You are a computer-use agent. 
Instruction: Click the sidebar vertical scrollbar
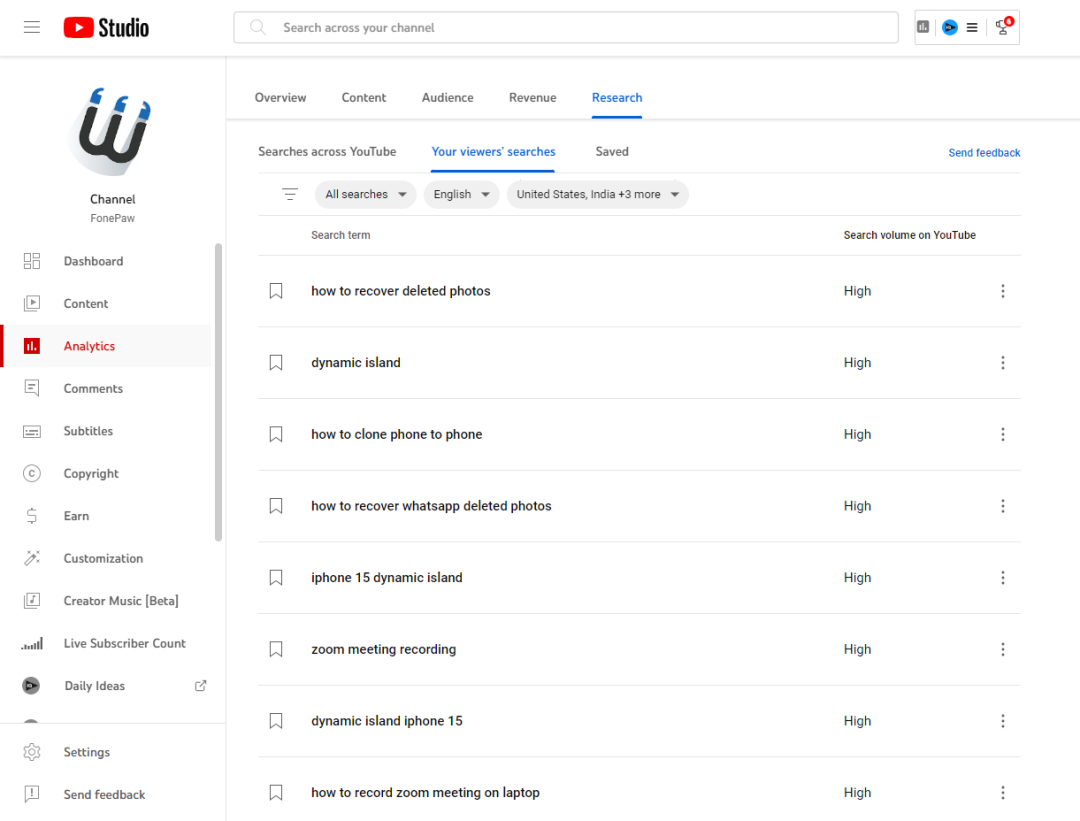[x=218, y=393]
